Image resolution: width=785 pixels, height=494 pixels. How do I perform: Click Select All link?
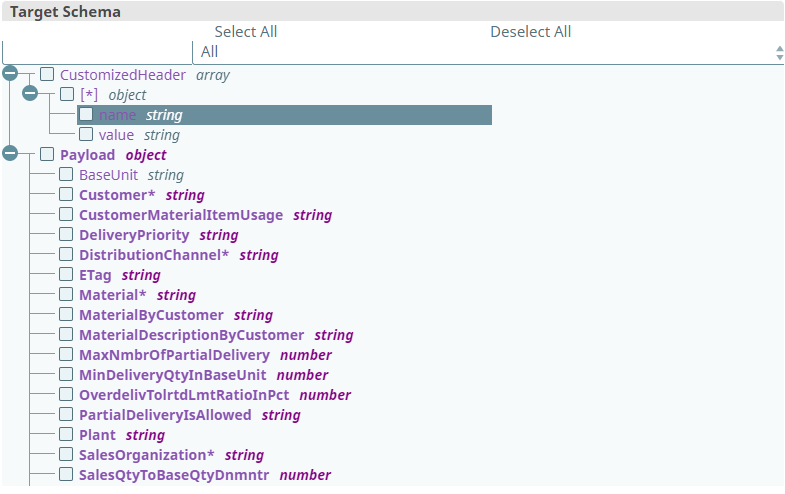coord(246,32)
